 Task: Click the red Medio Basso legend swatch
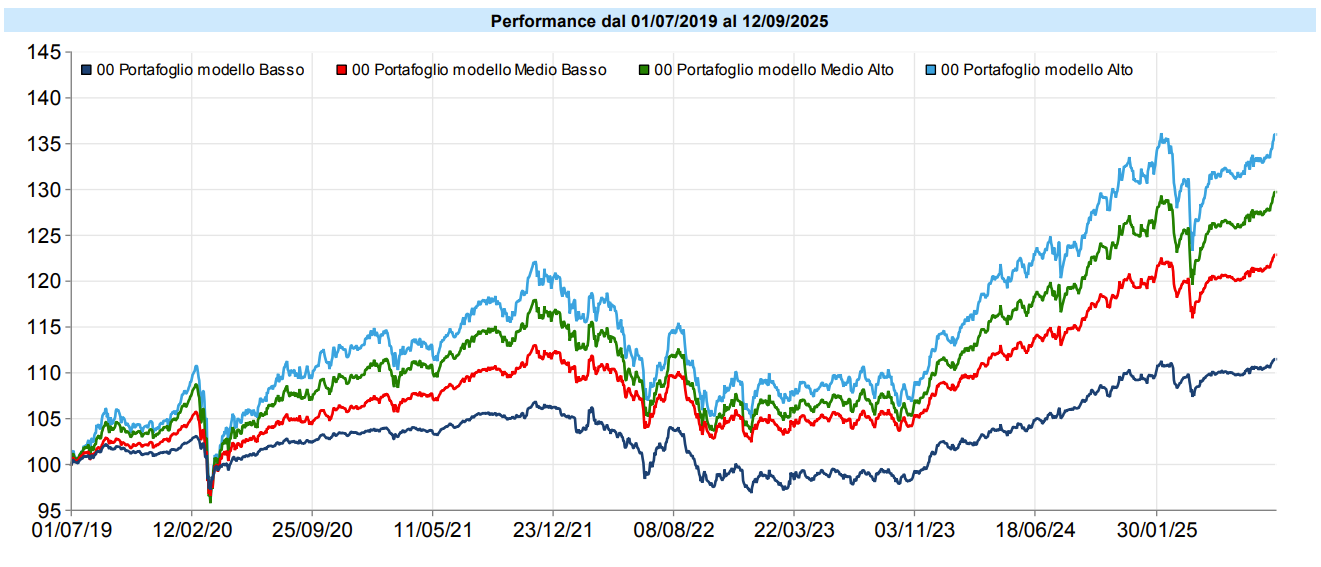coord(341,70)
